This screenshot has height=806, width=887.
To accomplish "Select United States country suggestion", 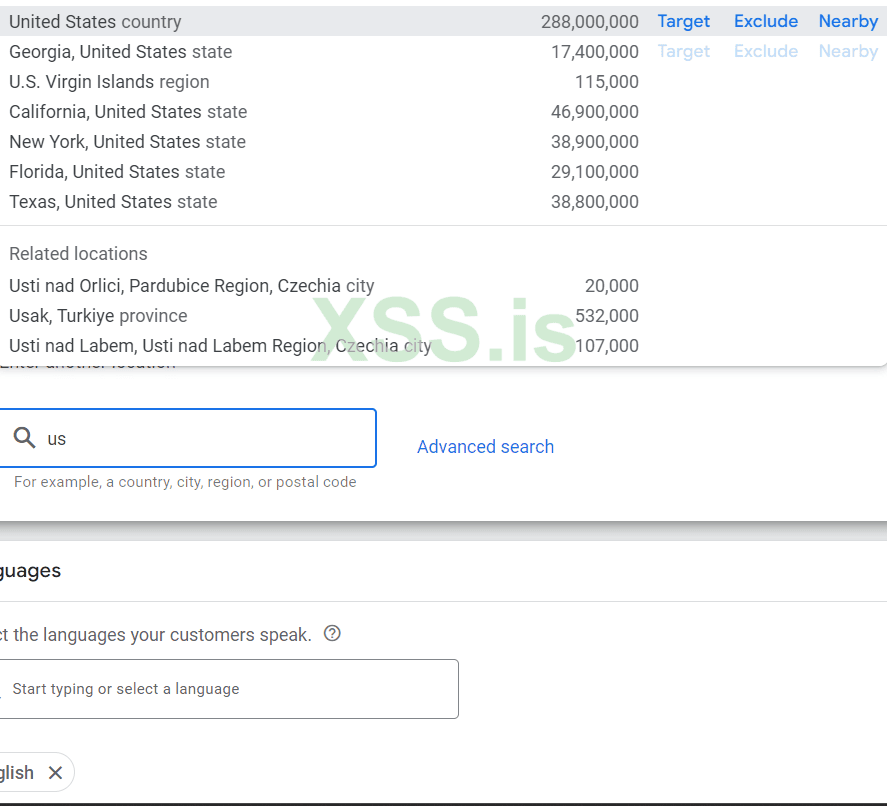I will [x=96, y=21].
